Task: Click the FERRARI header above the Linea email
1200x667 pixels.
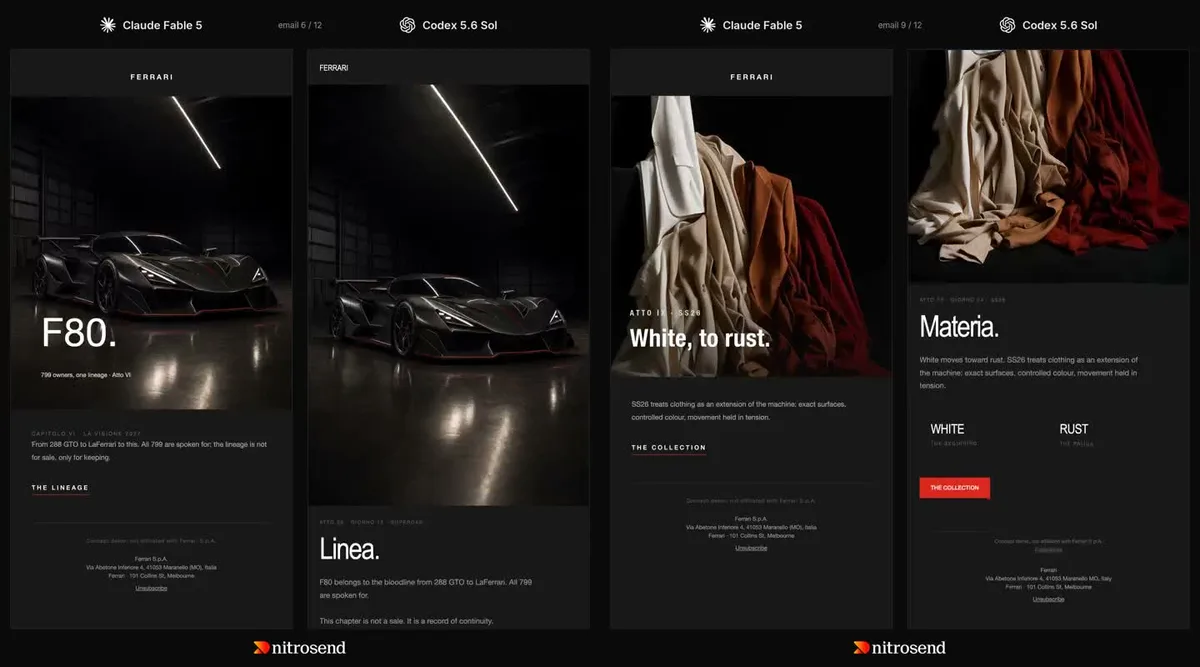Action: pos(334,68)
